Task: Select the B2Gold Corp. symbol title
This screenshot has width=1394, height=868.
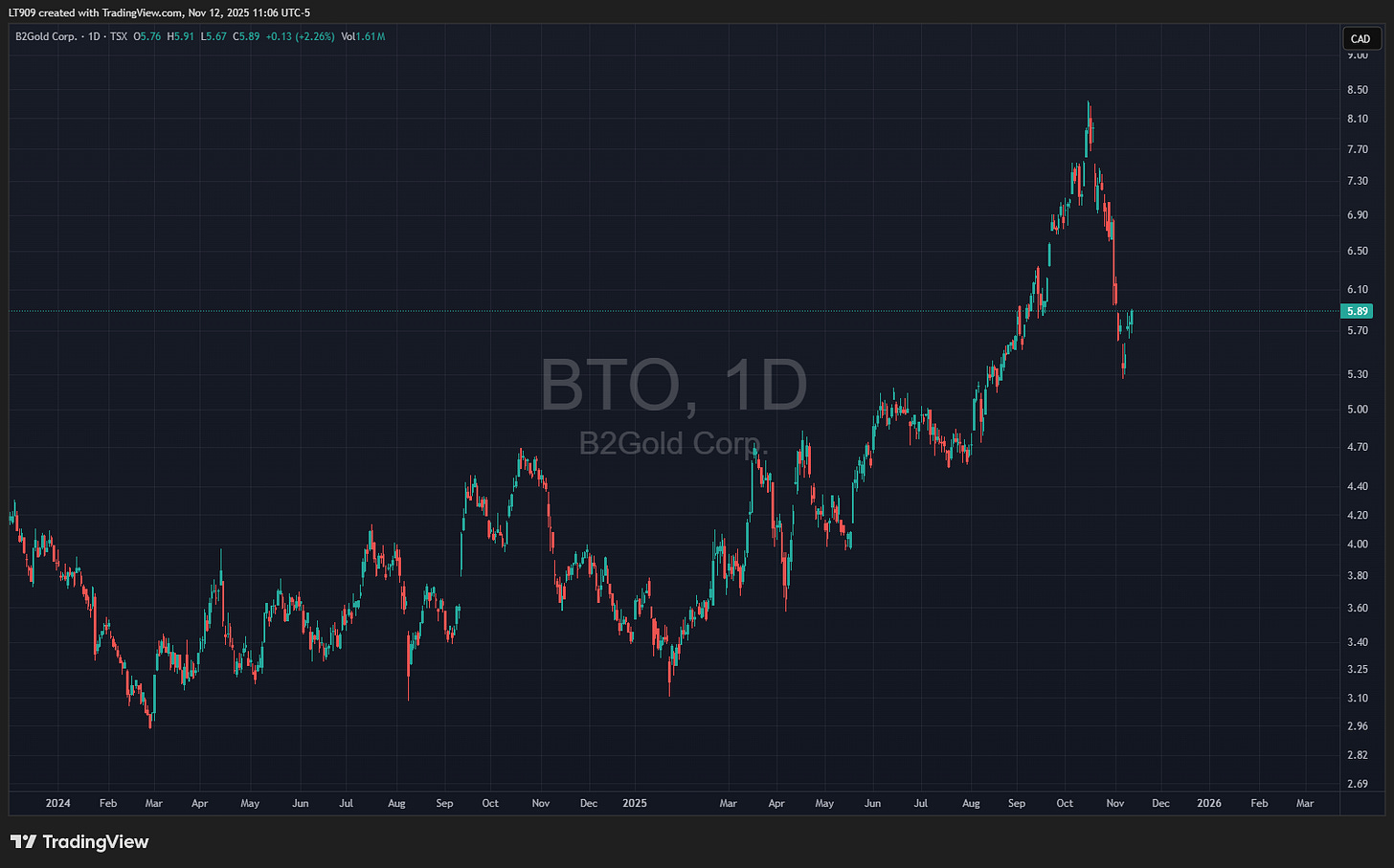Action: [44, 36]
